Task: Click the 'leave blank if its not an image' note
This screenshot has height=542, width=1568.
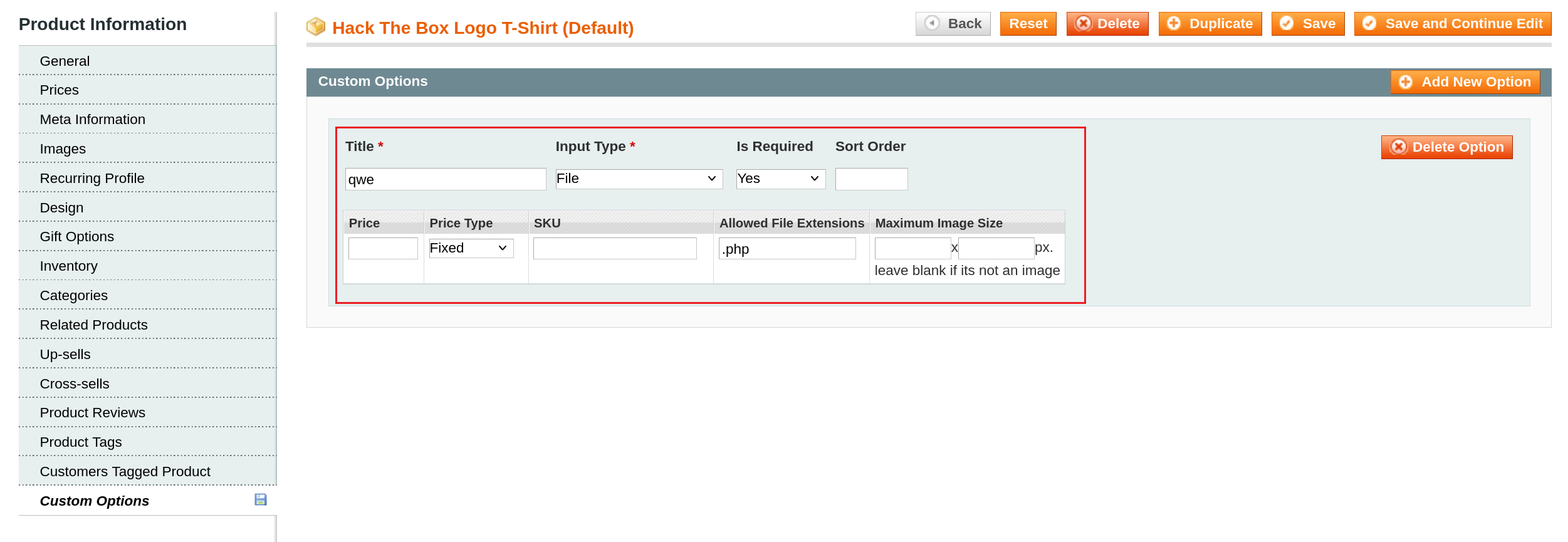Action: 967,271
